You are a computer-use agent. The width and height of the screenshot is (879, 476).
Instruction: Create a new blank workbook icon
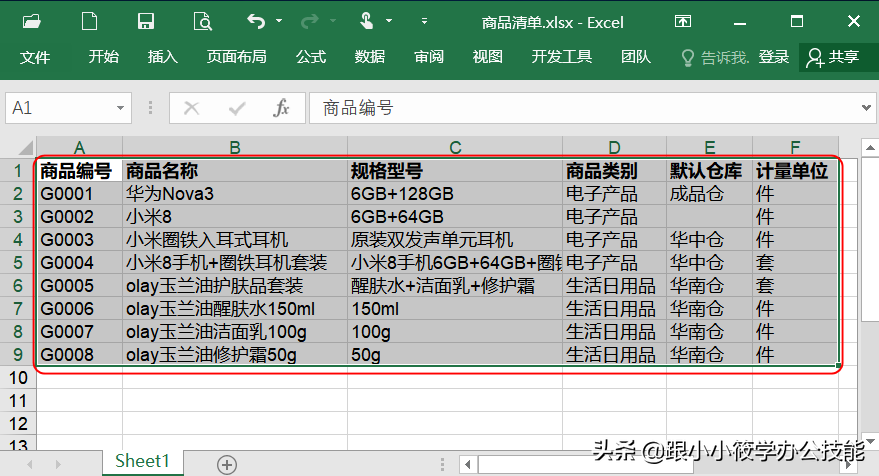click(x=89, y=22)
